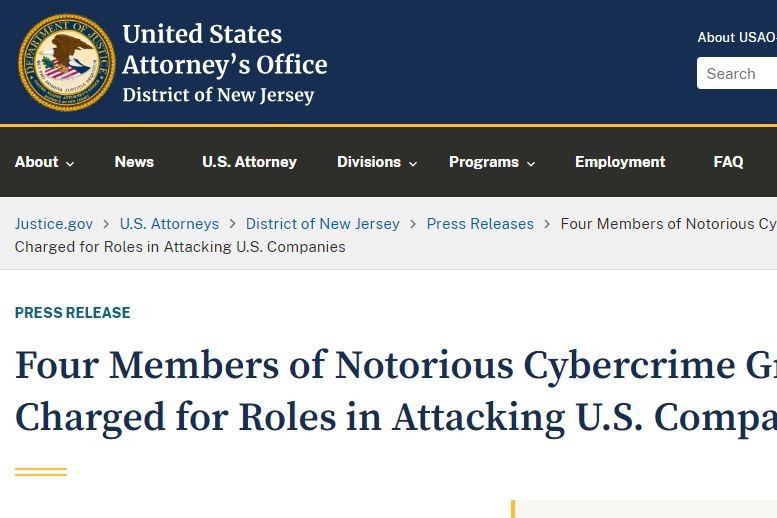The height and width of the screenshot is (518, 777).
Task: Select the Divisions menu label
Action: coord(368,162)
